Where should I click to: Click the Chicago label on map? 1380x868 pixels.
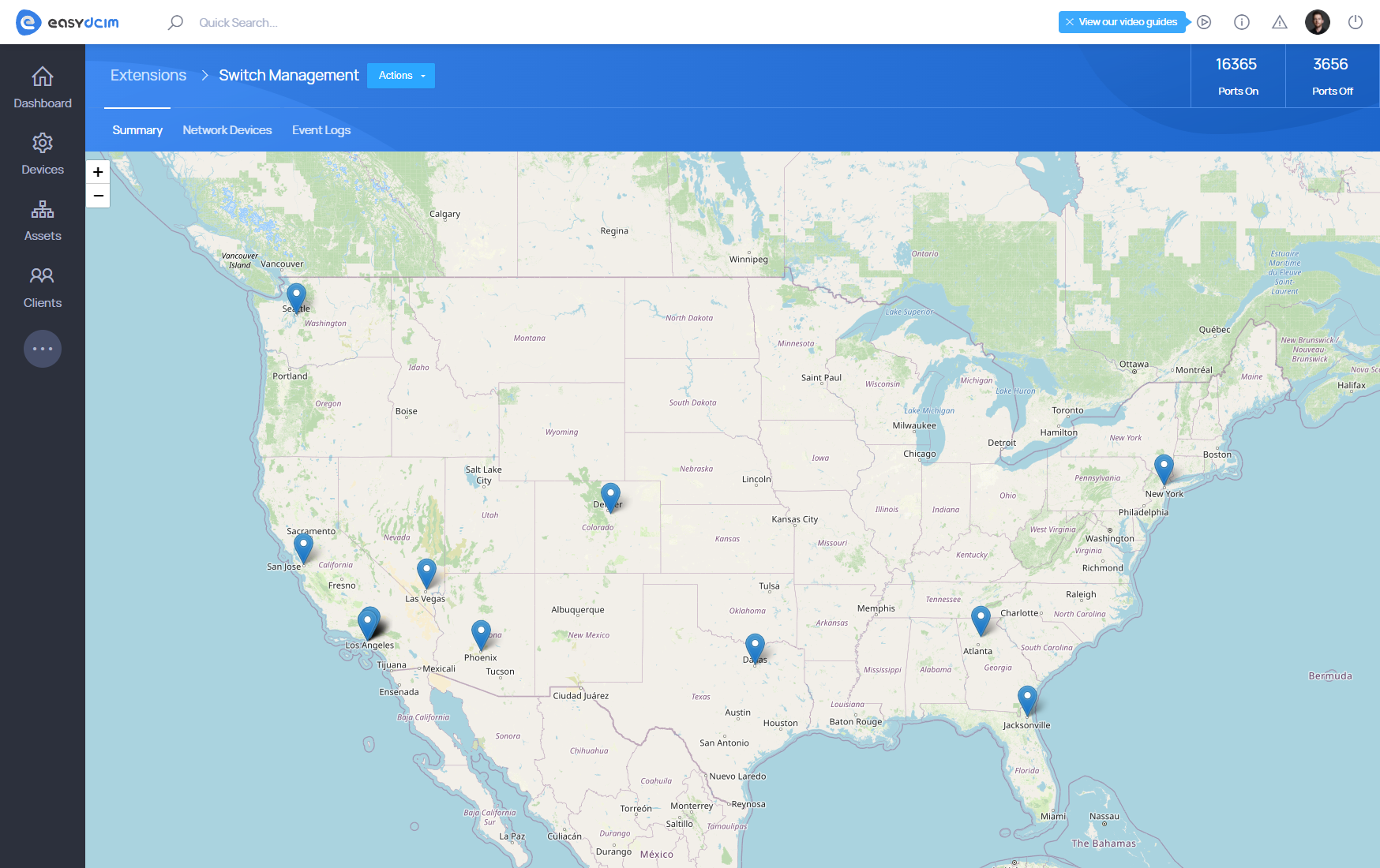point(920,454)
